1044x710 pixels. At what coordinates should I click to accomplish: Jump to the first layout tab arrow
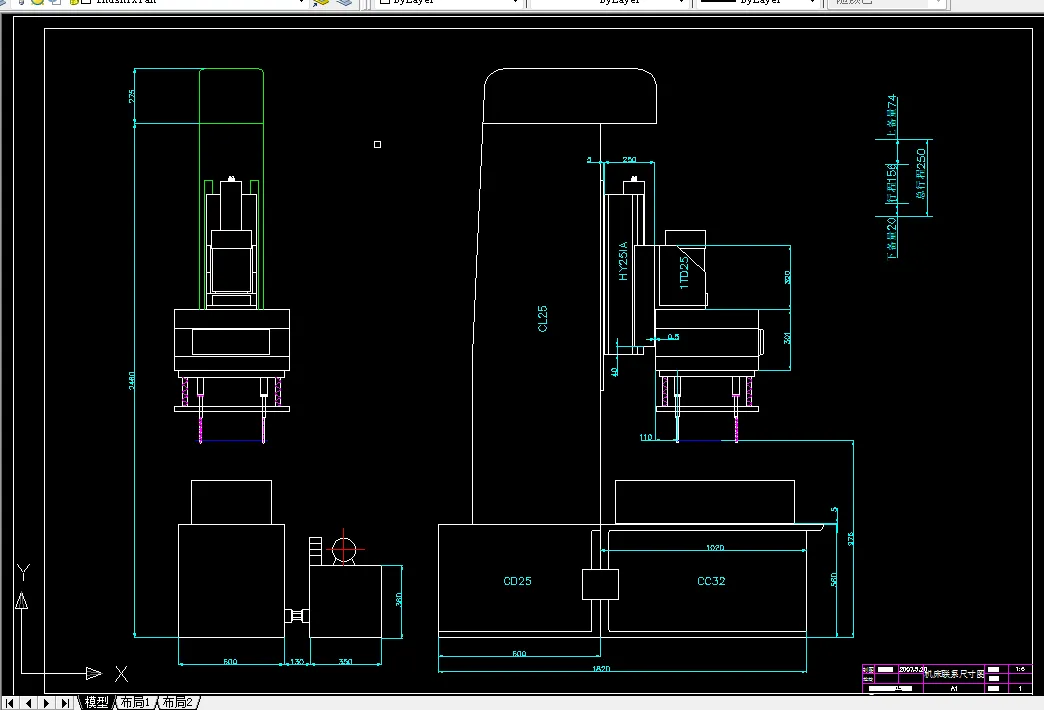pyautogui.click(x=9, y=703)
